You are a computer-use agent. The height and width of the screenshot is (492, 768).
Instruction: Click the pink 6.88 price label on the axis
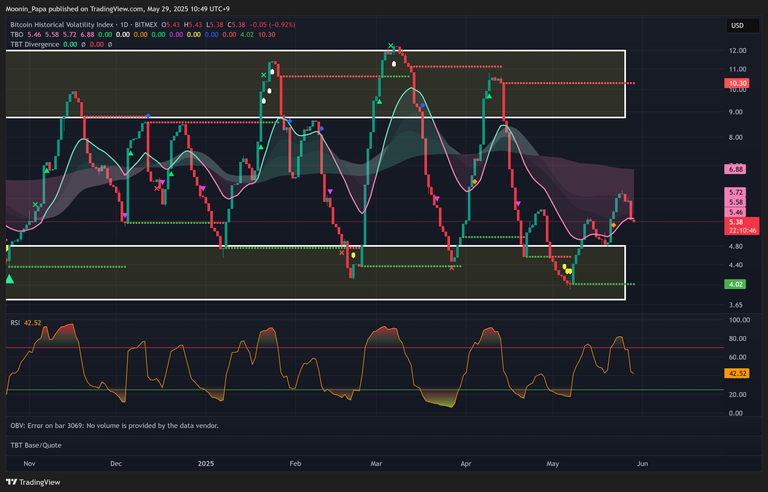(x=736, y=169)
